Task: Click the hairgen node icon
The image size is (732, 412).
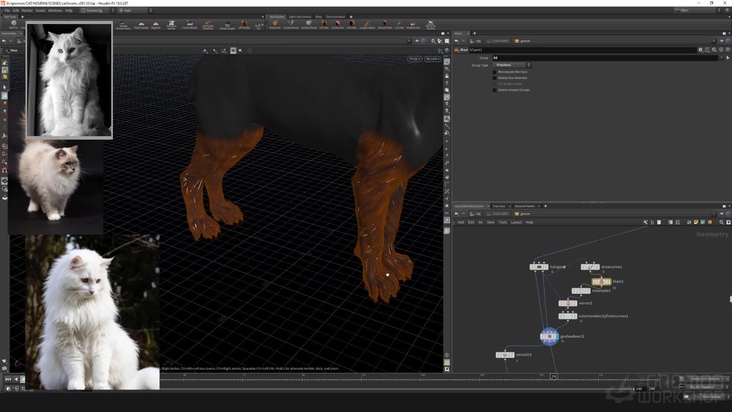Action: (538, 267)
